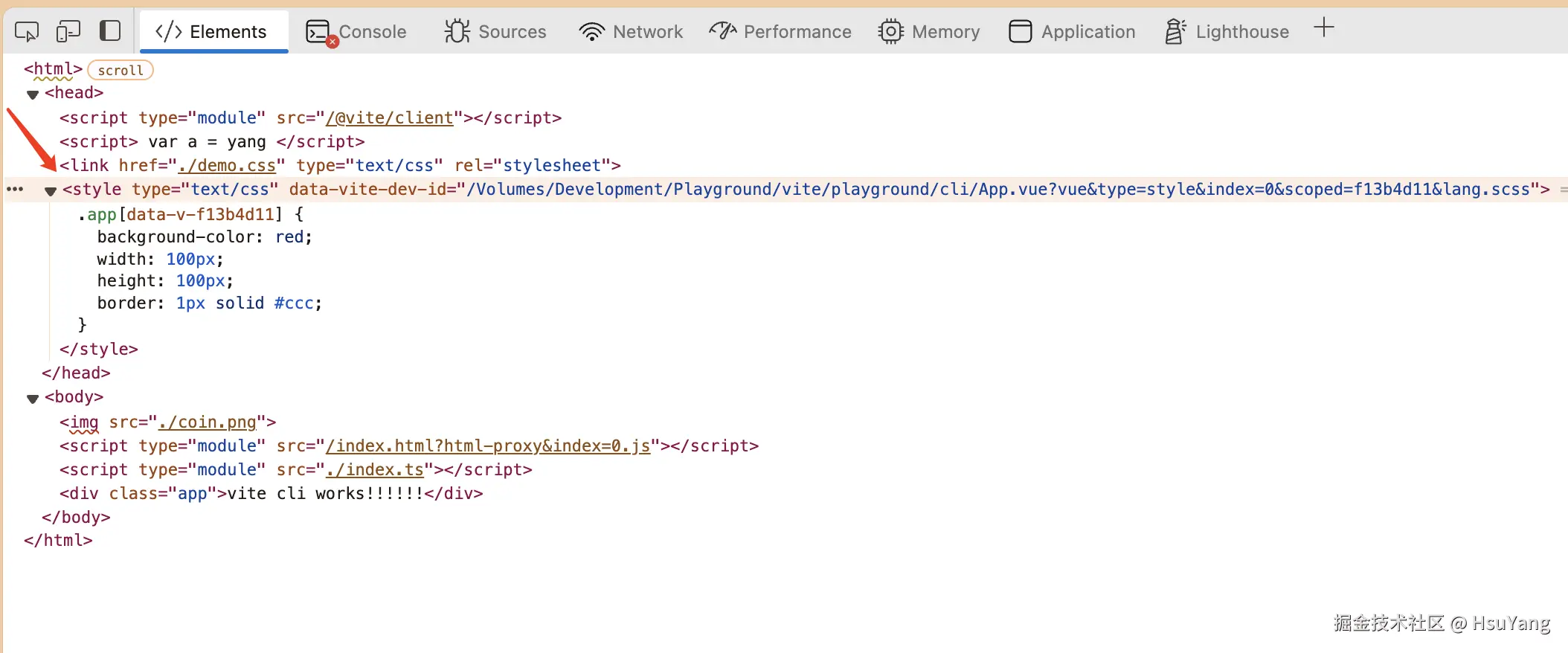Open the index.html?html-proxy&index=0.js link

pyautogui.click(x=488, y=445)
